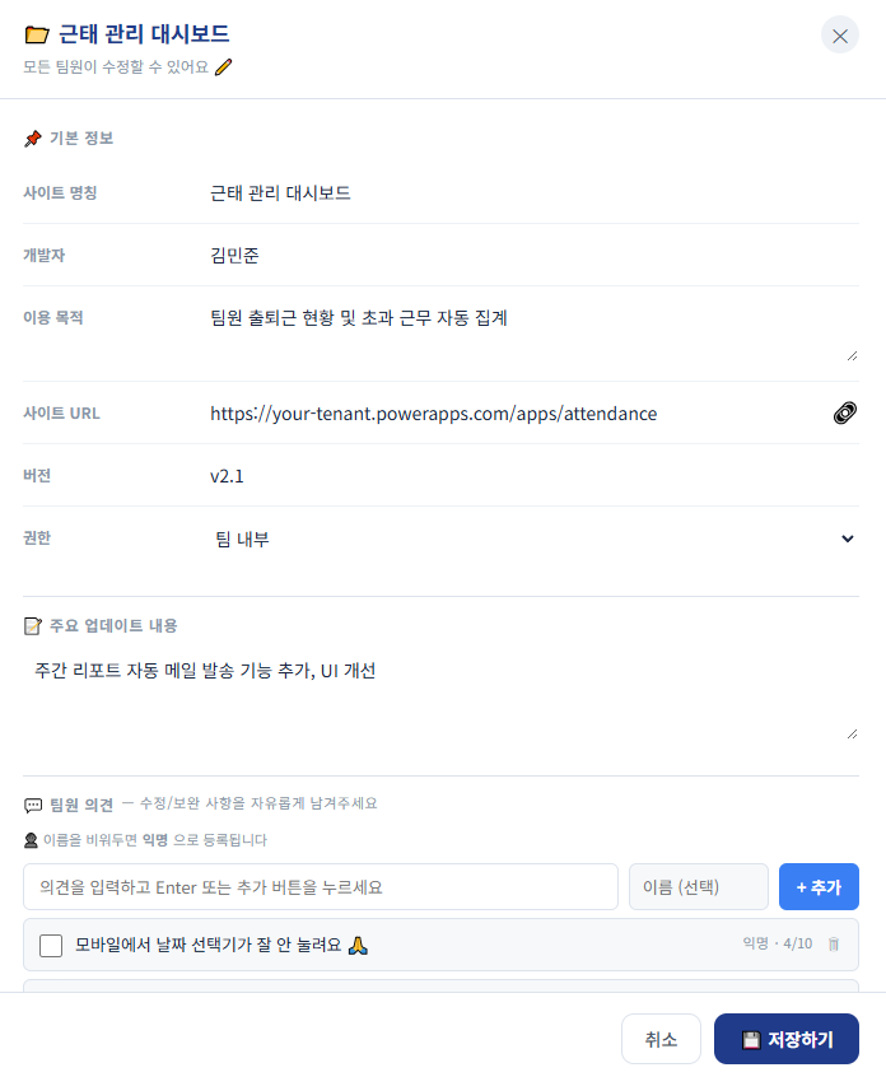886x1077 pixels.
Task: Click the paperclip icon beside the site URL
Action: coord(845,412)
